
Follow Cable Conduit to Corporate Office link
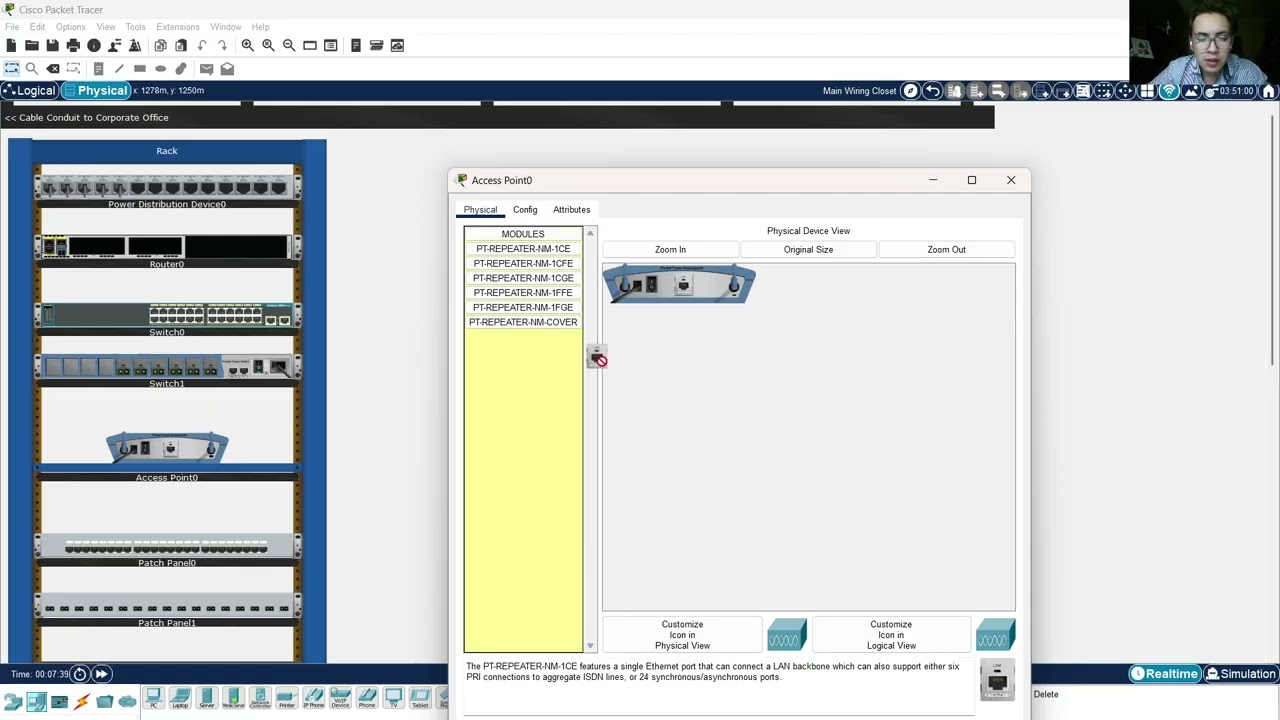(x=87, y=118)
